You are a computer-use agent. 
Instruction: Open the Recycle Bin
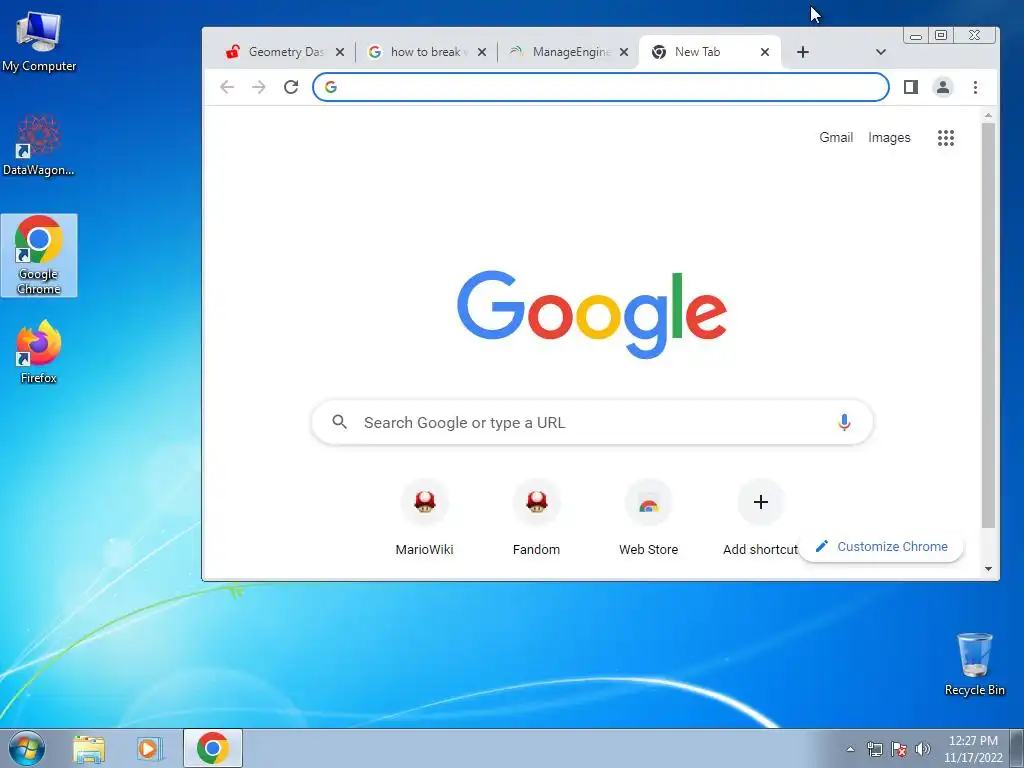click(974, 664)
